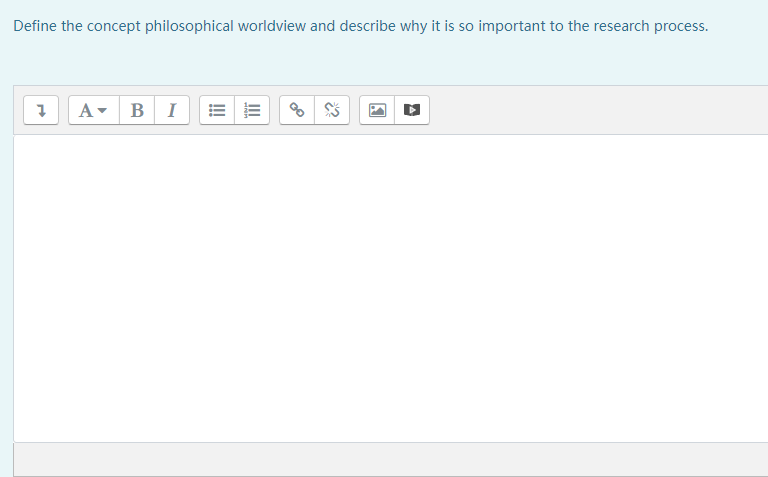Remove link with the unlink icon

coord(332,110)
